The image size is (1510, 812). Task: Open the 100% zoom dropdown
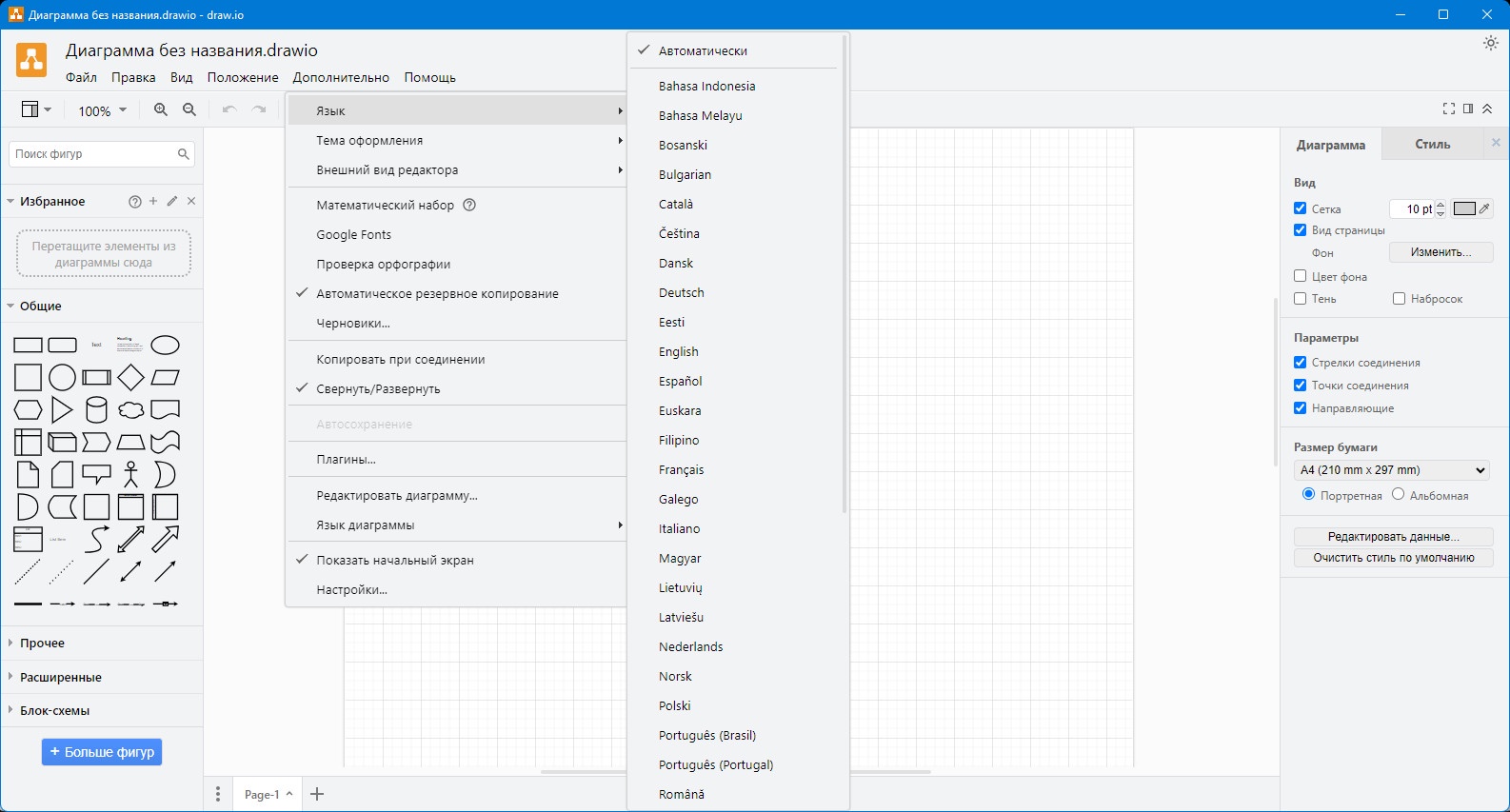tap(102, 110)
